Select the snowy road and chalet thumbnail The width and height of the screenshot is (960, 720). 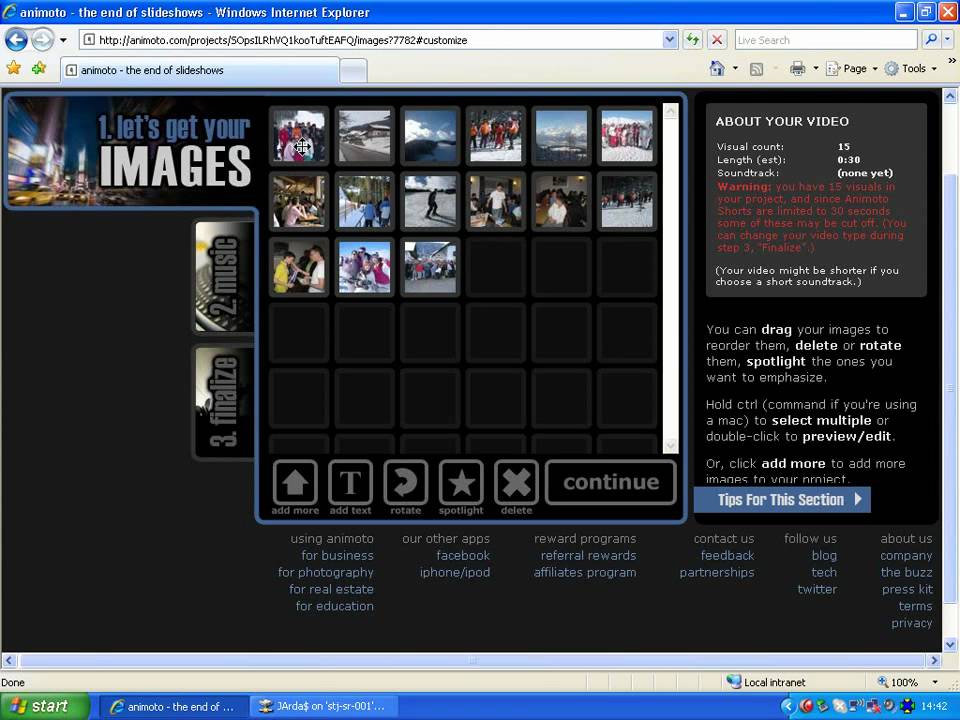tap(364, 136)
